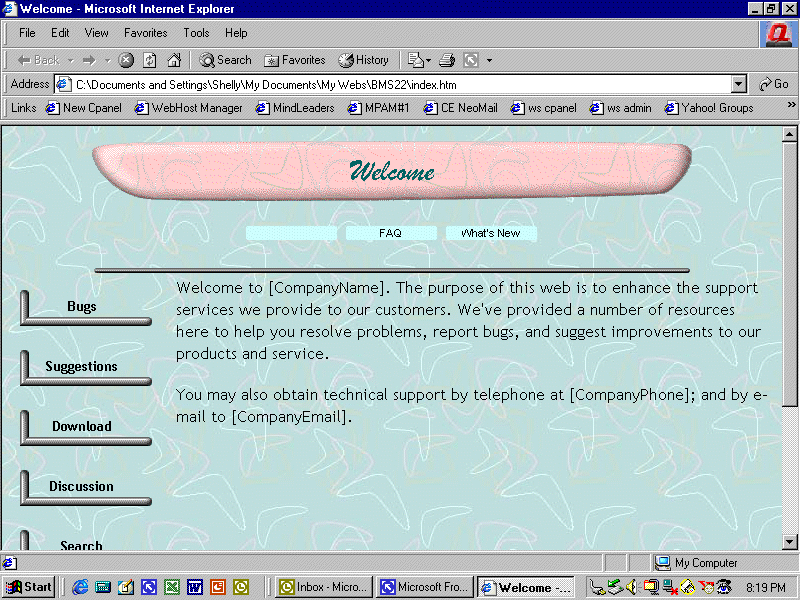Refresh the page with Refresh icon
Image resolution: width=800 pixels, height=600 pixels.
coord(149,60)
